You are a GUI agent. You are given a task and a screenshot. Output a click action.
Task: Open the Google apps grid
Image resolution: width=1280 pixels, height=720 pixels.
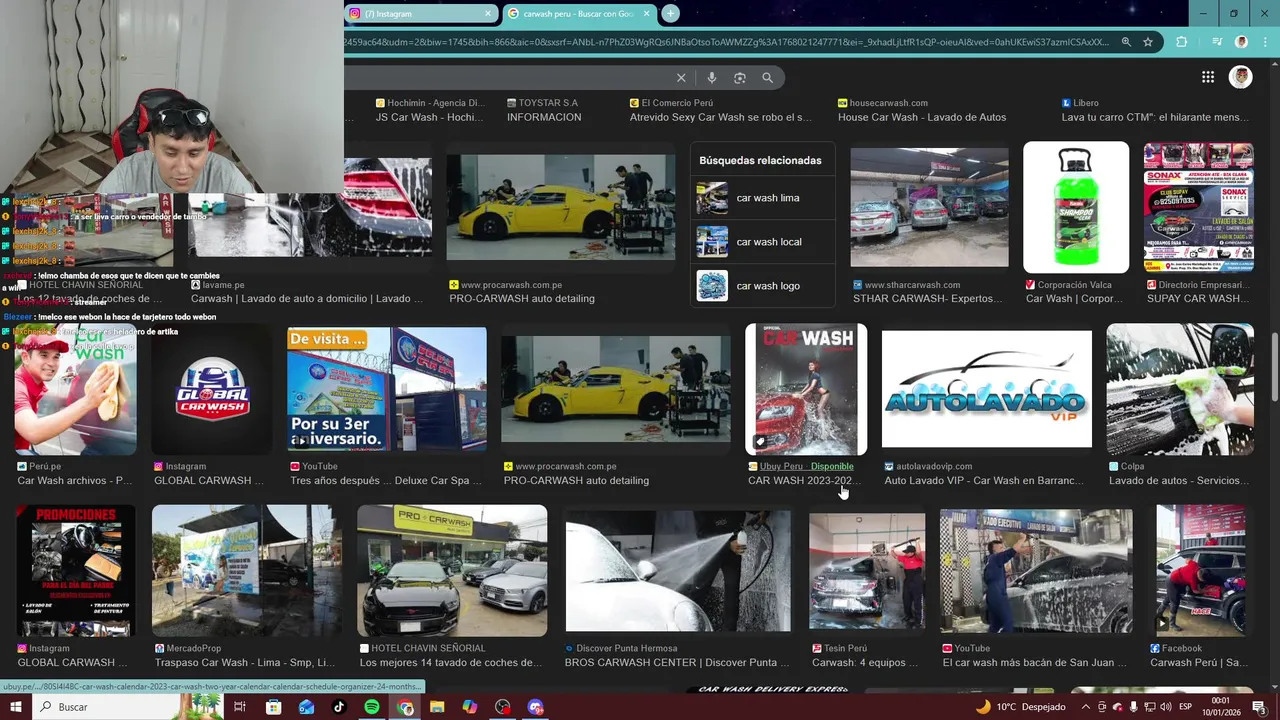[x=1208, y=77]
